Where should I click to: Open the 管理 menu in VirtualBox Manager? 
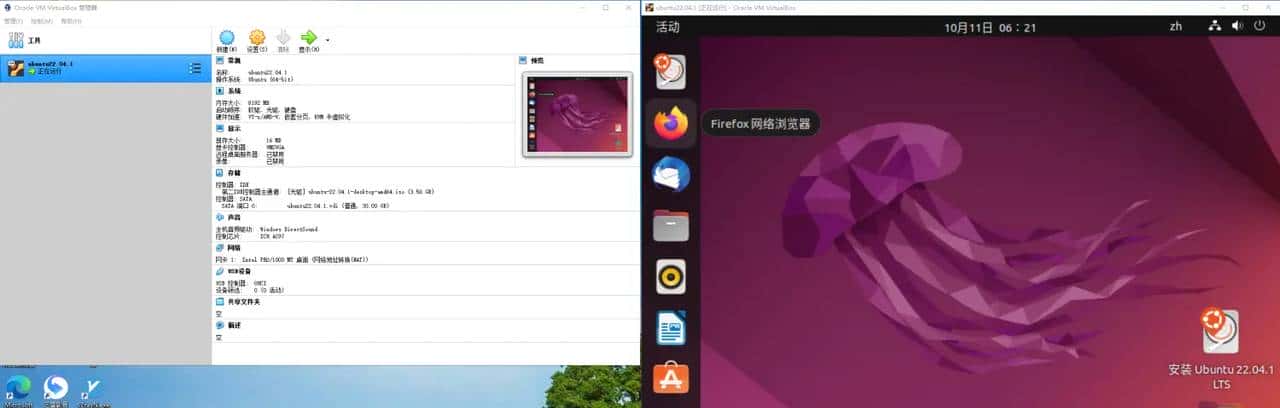coord(13,20)
